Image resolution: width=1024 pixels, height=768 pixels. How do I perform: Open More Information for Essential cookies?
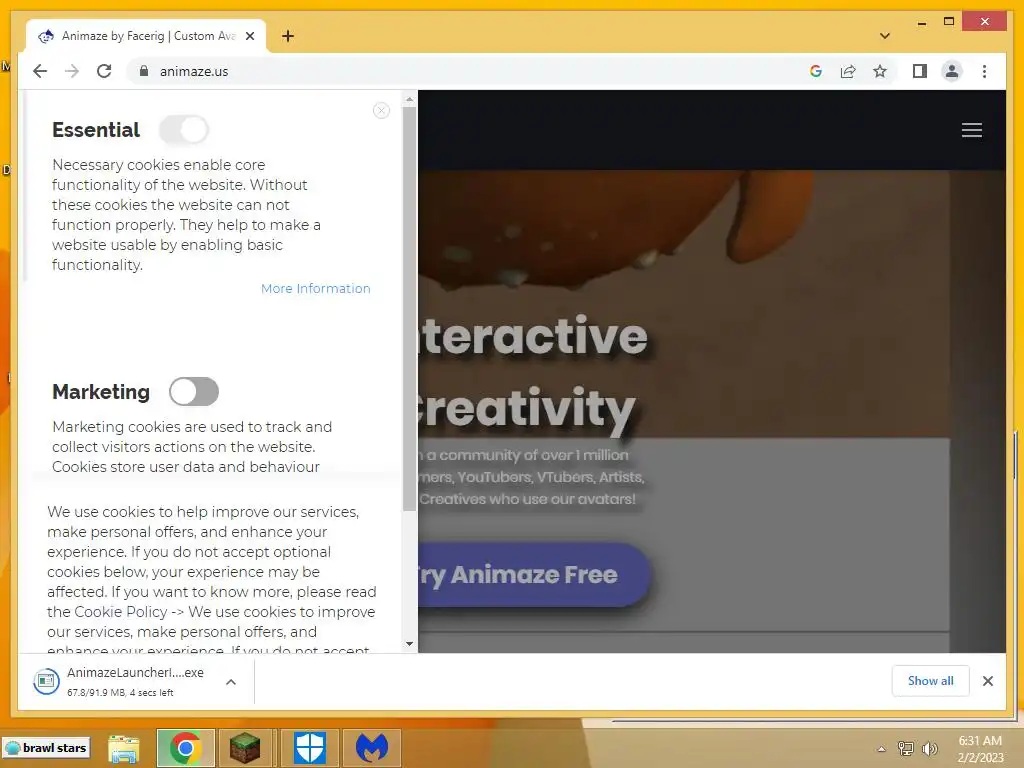[315, 288]
